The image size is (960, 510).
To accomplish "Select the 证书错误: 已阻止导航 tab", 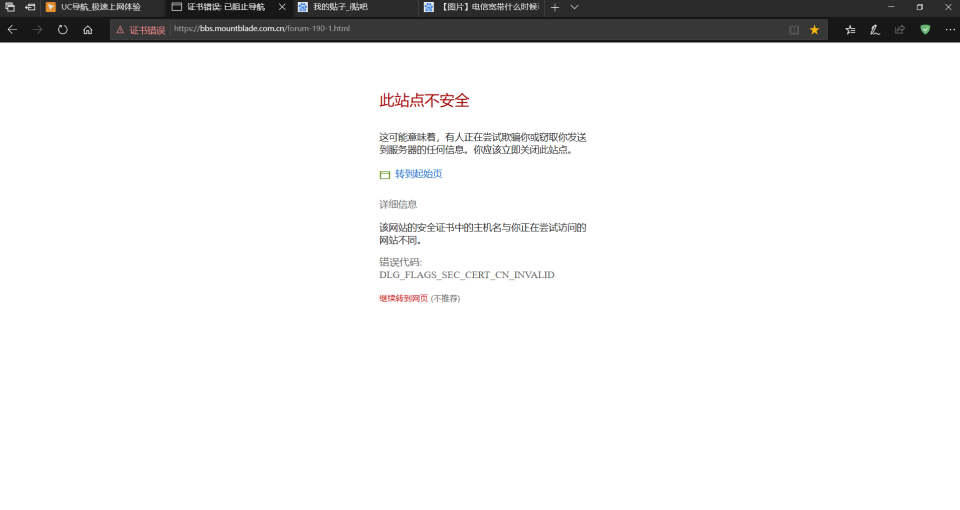I will coord(226,7).
